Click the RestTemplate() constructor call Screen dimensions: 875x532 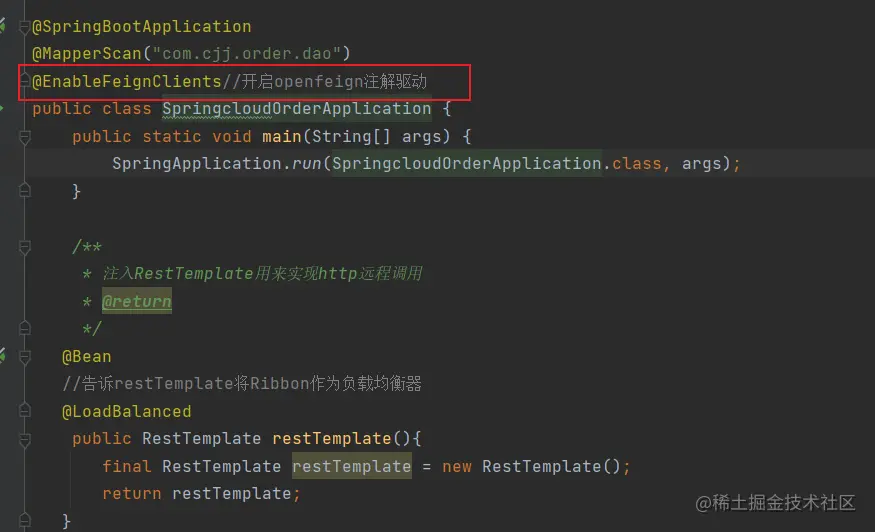point(551,467)
